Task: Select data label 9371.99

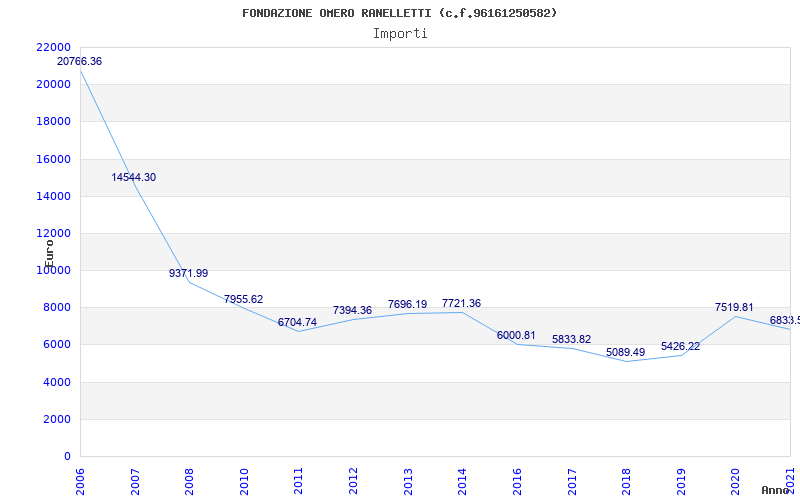Action: [189, 273]
